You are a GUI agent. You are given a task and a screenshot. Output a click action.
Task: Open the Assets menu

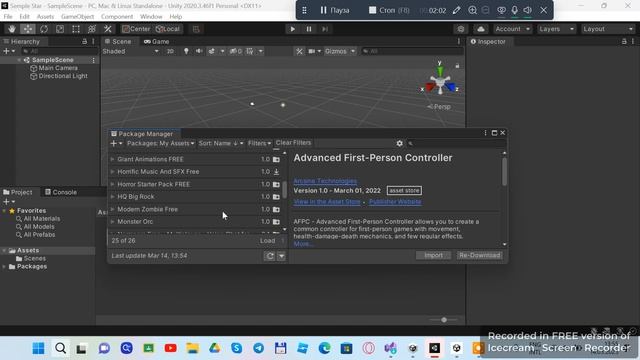tap(45, 17)
